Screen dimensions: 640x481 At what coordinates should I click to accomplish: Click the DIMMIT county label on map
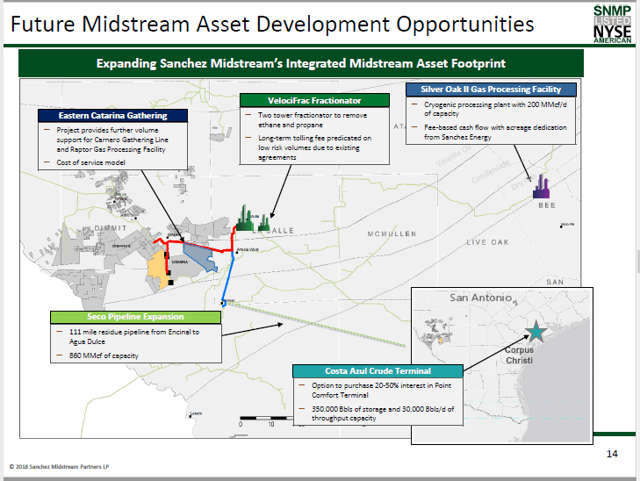click(x=110, y=228)
